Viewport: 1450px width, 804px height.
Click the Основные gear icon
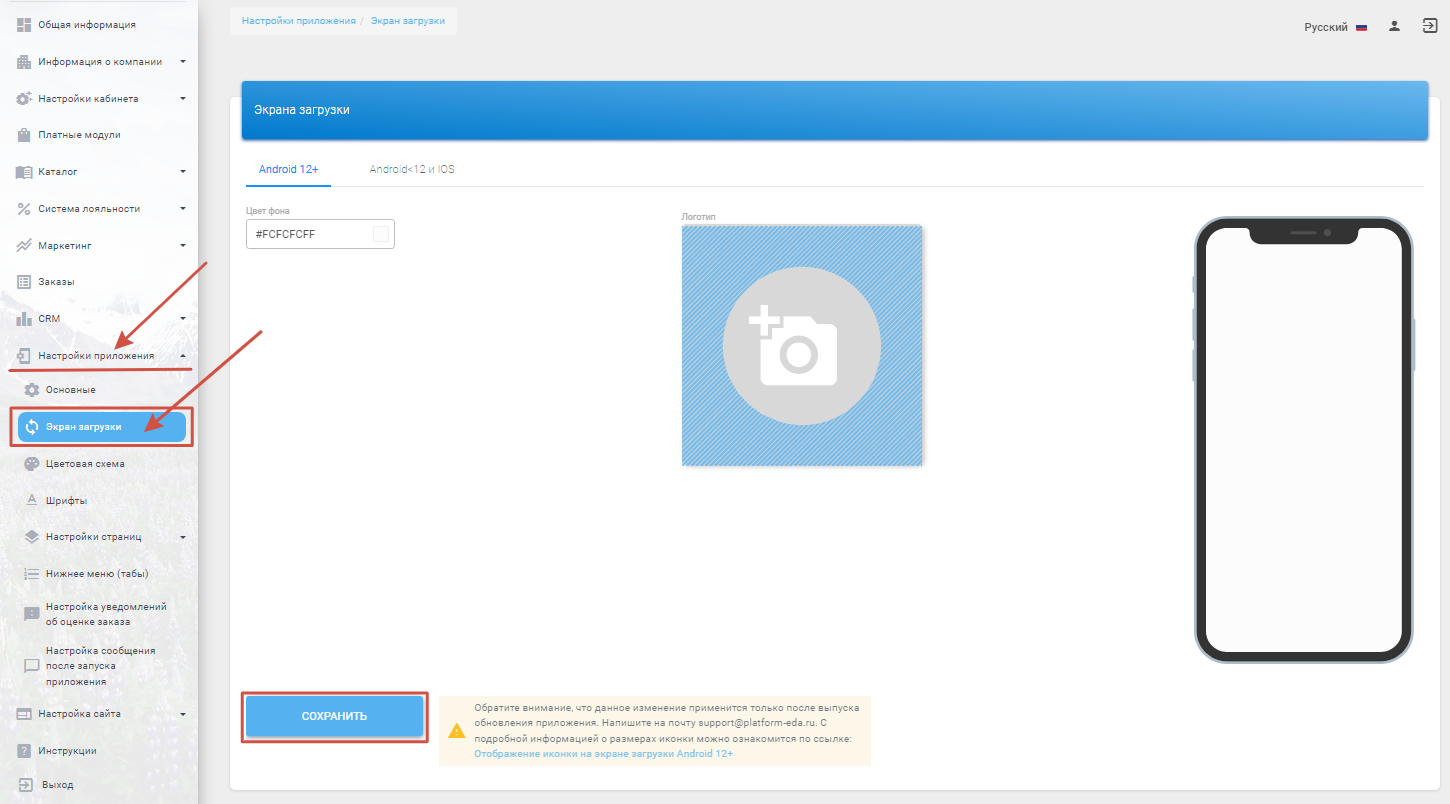[32, 389]
